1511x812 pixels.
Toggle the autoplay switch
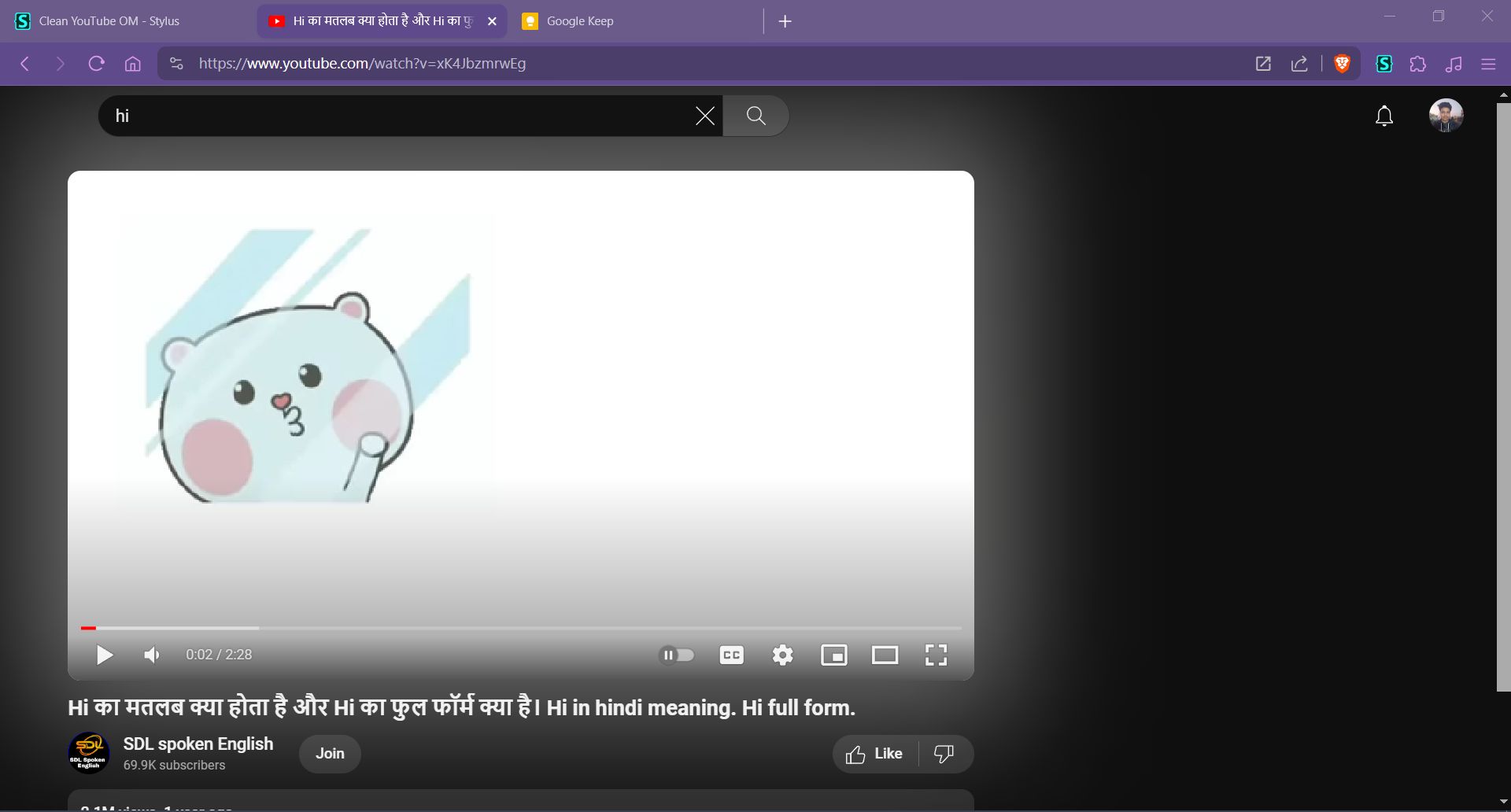tap(677, 655)
